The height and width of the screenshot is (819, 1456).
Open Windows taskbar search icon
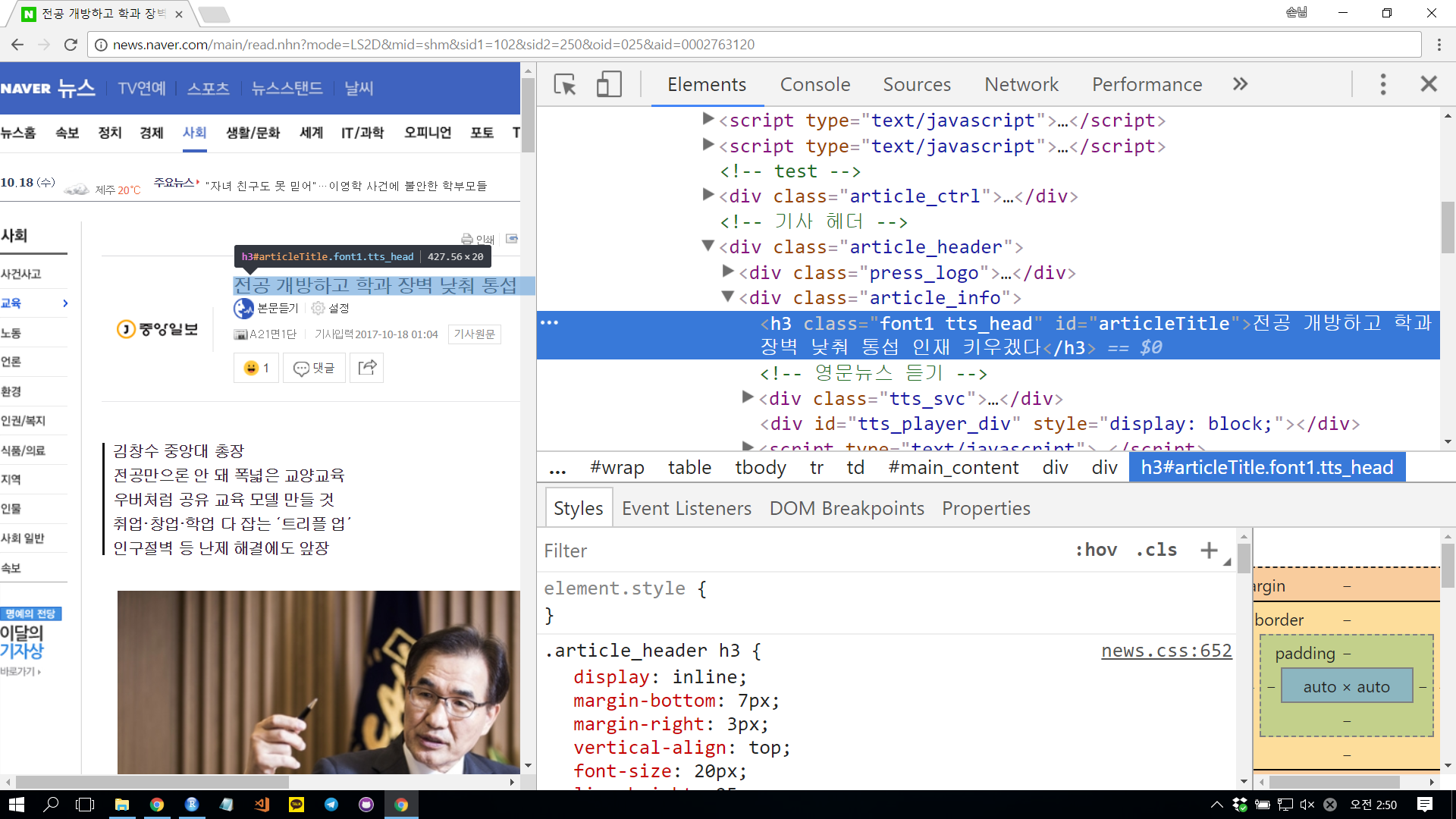[51, 805]
